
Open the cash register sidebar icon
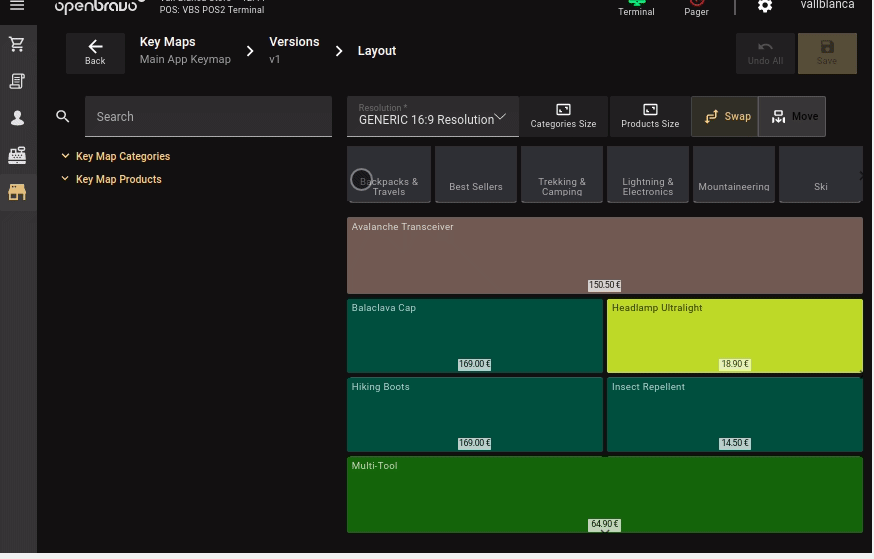click(17, 155)
